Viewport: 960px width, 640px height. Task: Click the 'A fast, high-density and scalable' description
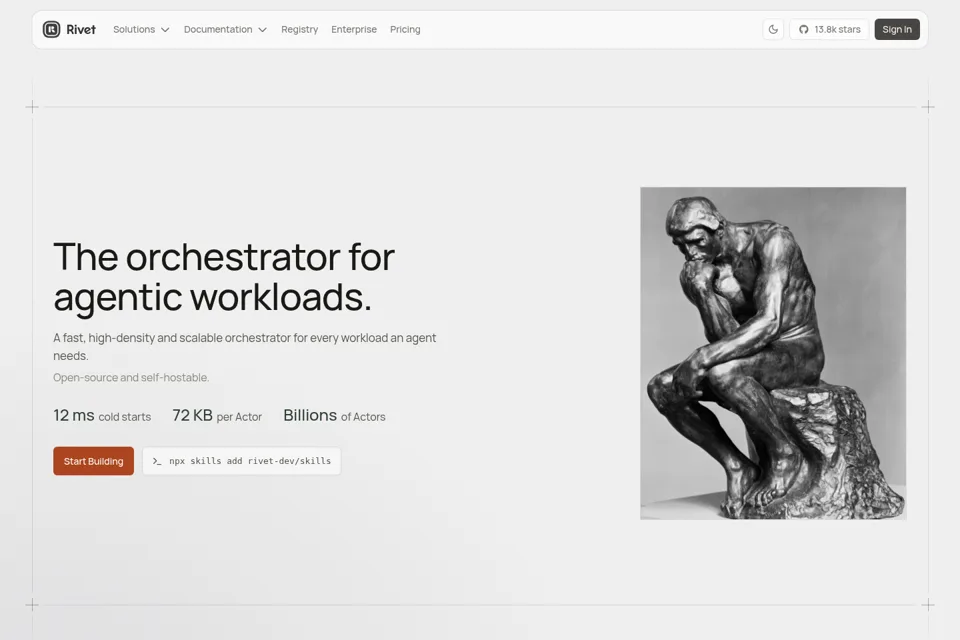click(245, 347)
